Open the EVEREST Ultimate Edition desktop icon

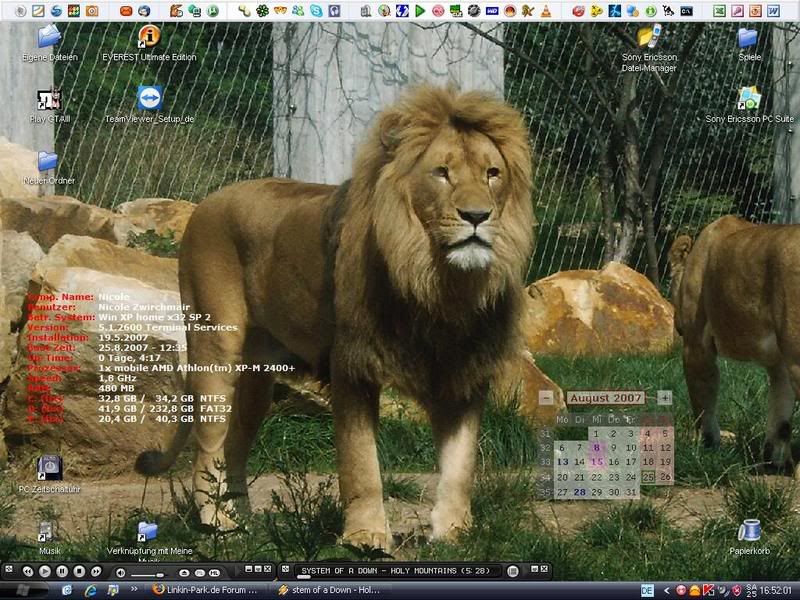coord(148,39)
